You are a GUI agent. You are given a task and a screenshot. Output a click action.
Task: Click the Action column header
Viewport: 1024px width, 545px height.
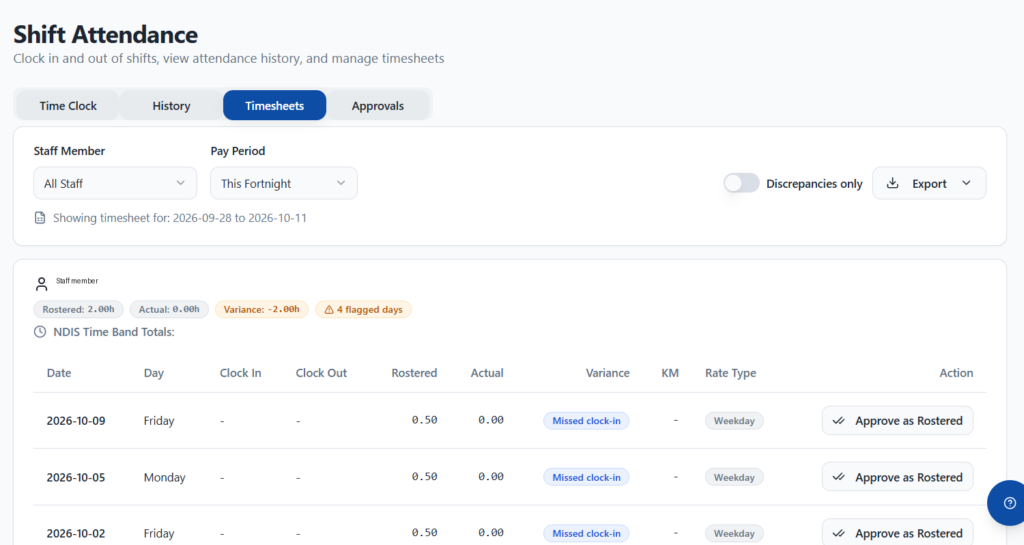pos(956,373)
